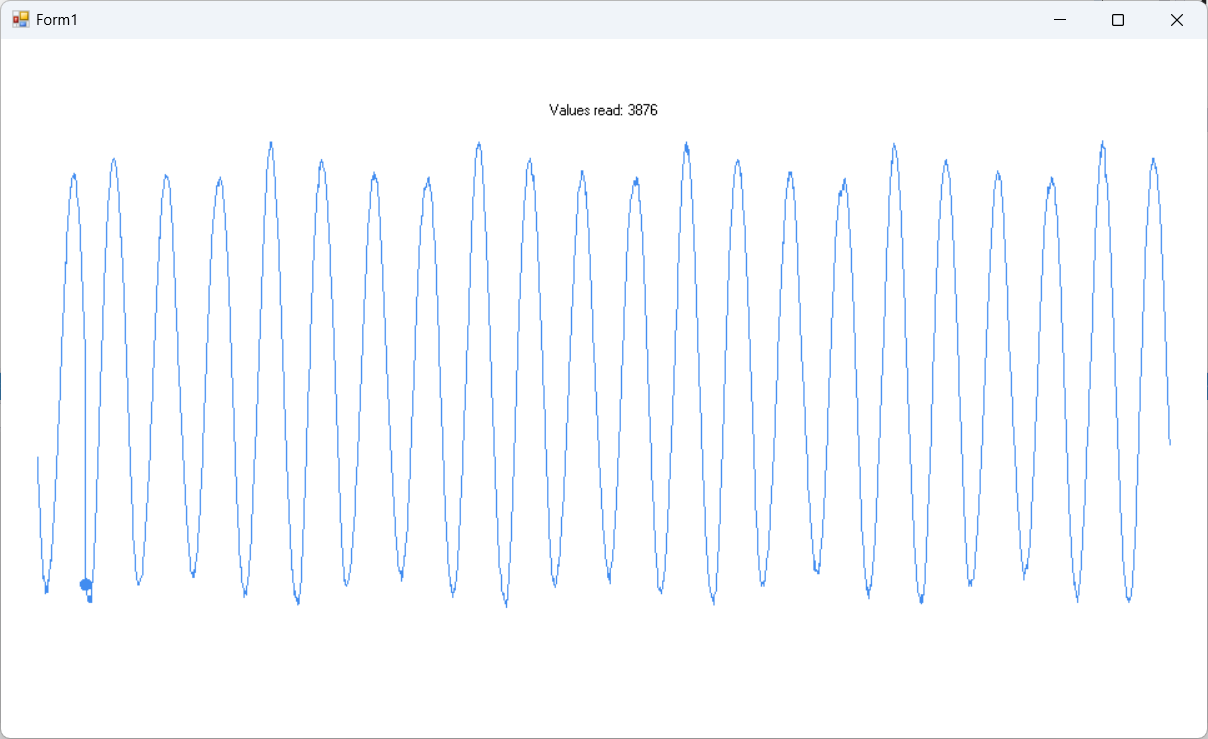Click the small blue square below the dot marker
Viewport: 1208px width, 739px height.
pyautogui.click(x=89, y=599)
